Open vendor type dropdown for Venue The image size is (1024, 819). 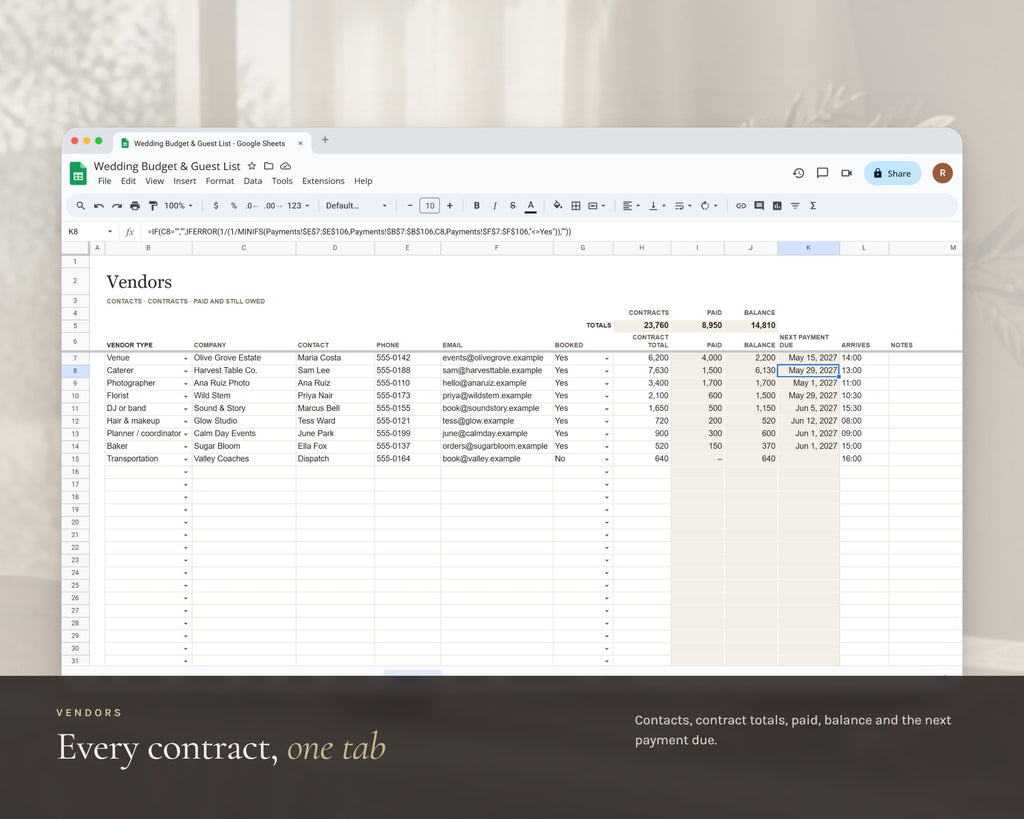point(185,359)
